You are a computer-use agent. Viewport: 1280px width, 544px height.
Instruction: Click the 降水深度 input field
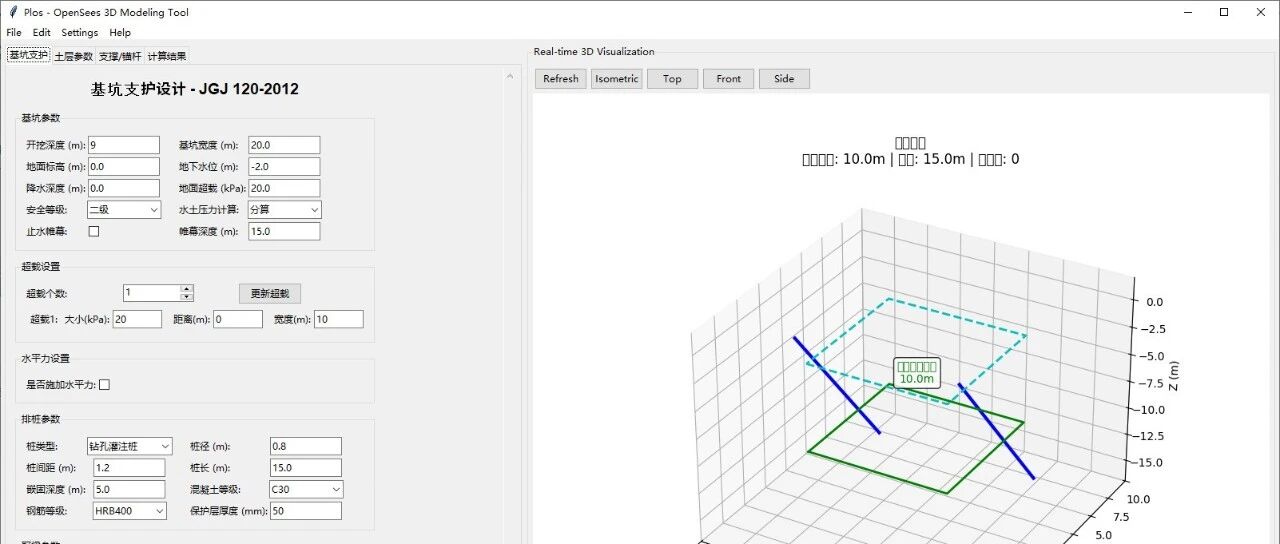(x=124, y=188)
